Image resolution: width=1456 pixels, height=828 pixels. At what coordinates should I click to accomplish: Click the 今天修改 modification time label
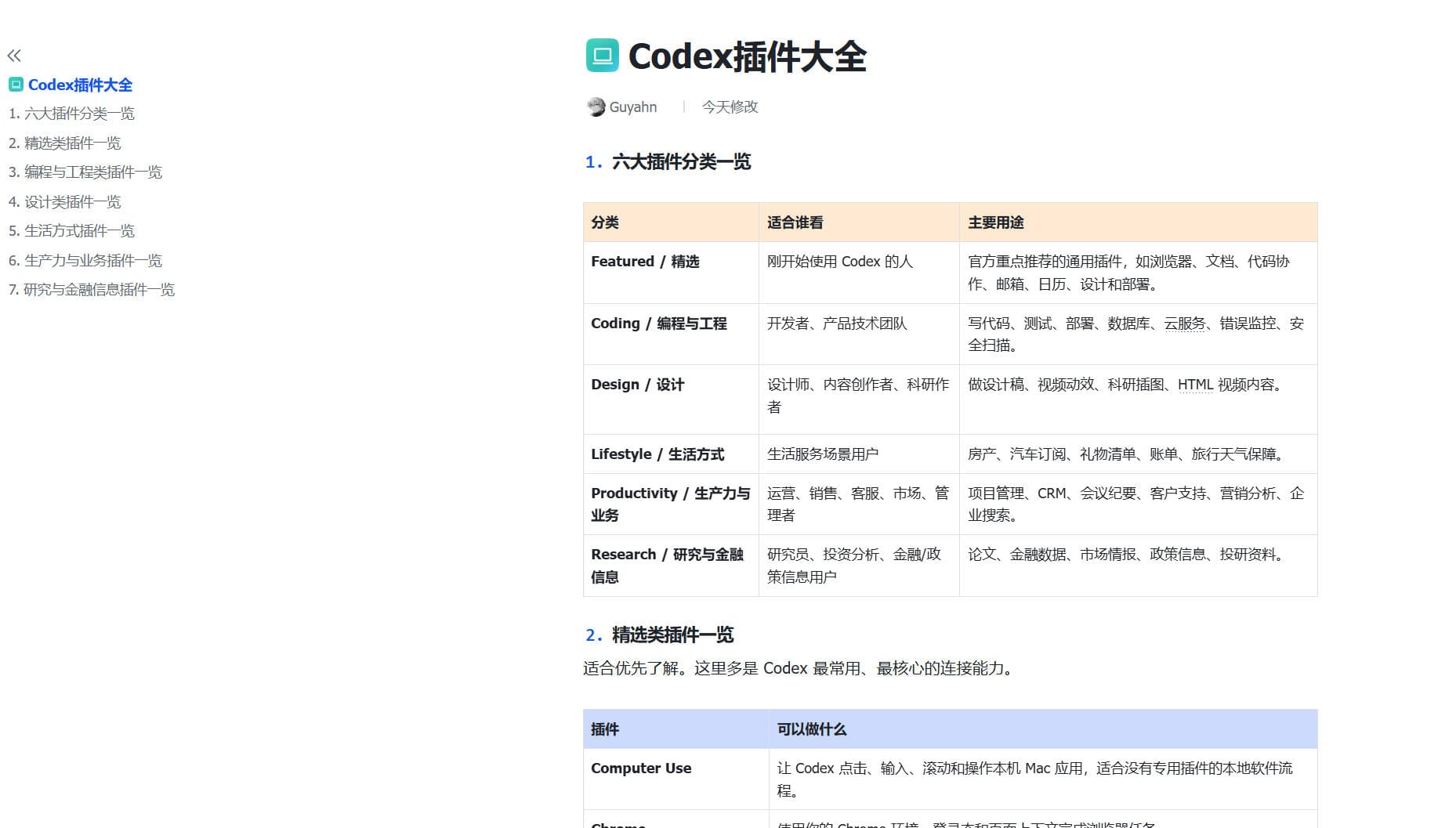[x=730, y=107]
